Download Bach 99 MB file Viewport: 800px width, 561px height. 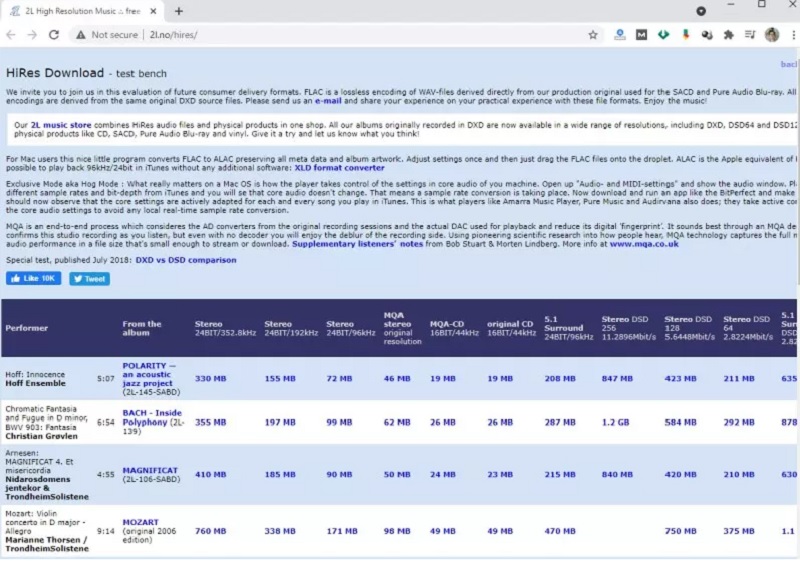[x=339, y=423]
